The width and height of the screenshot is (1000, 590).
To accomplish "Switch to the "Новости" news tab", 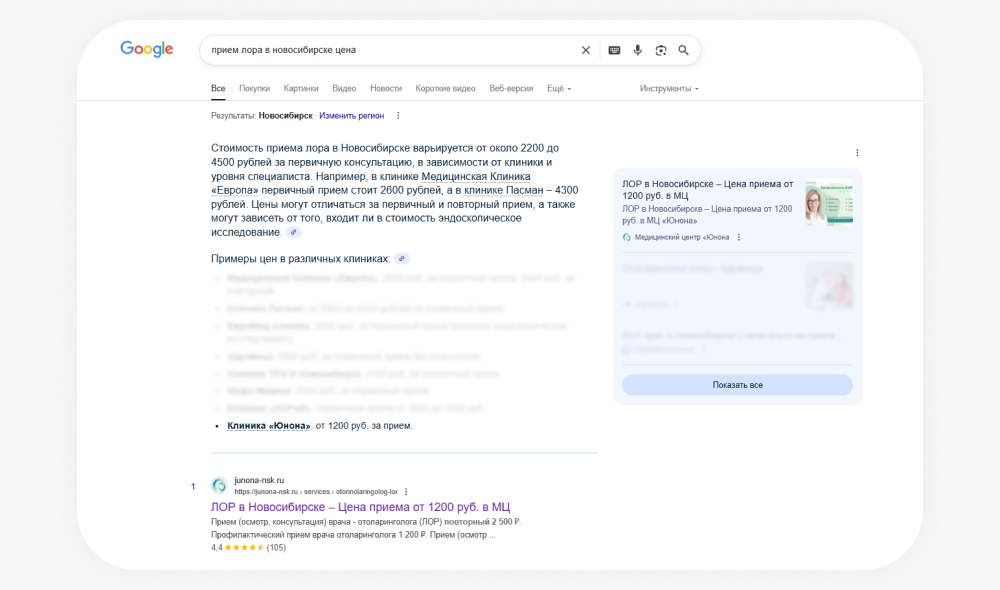I will (386, 88).
